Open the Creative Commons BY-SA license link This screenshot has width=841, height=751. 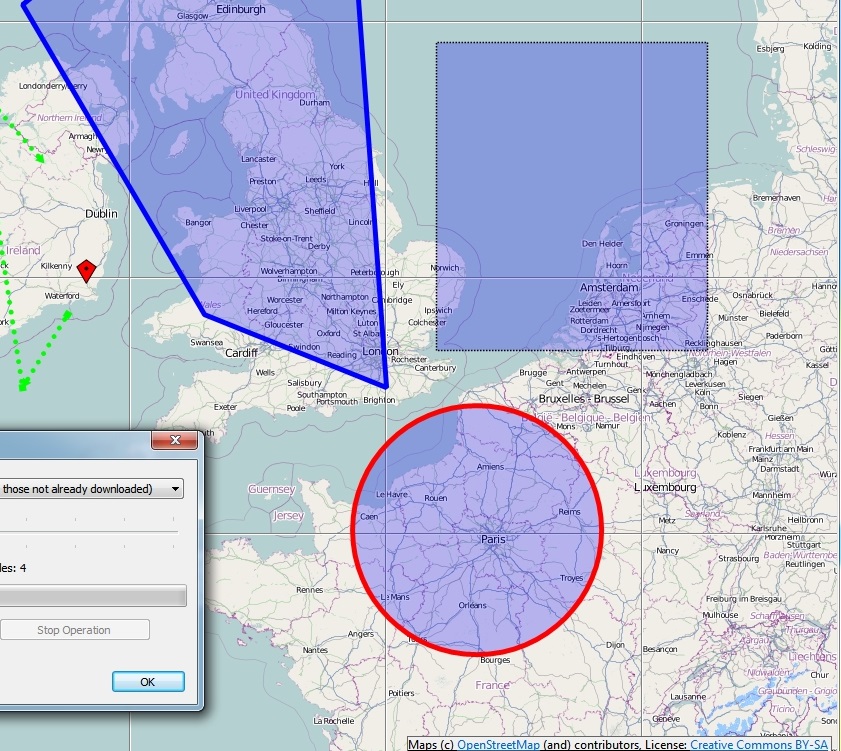(759, 745)
